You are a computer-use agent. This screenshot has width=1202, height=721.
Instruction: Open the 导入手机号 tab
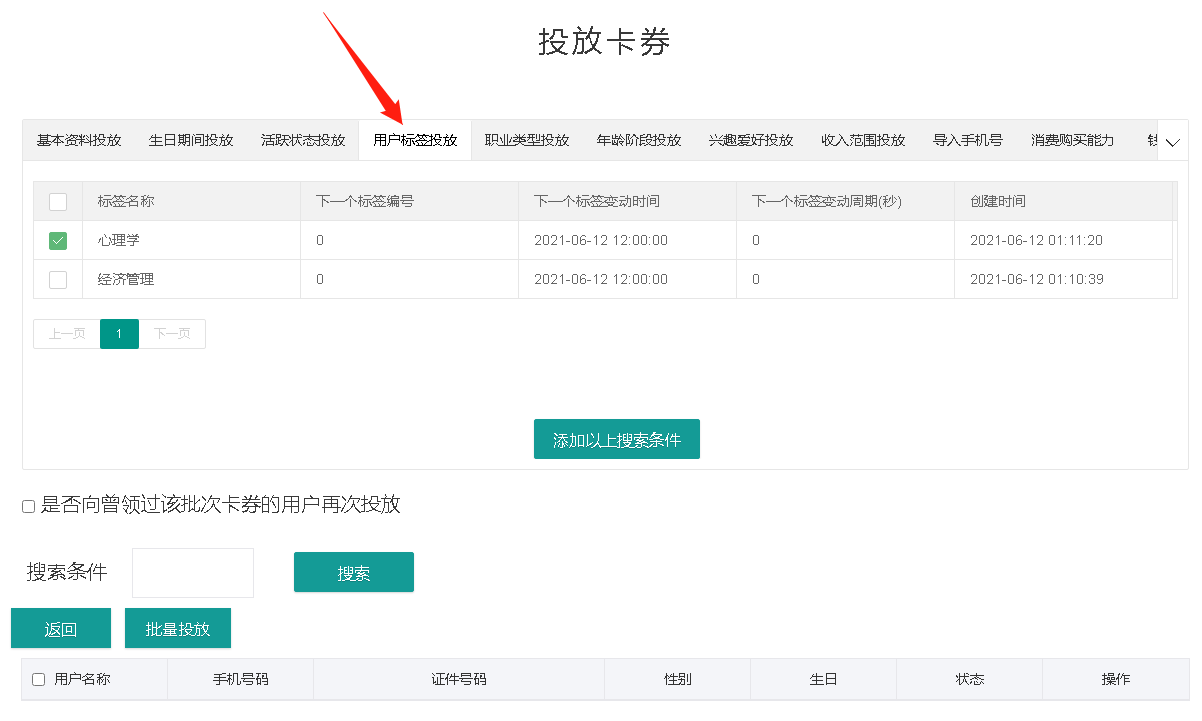pyautogui.click(x=968, y=141)
